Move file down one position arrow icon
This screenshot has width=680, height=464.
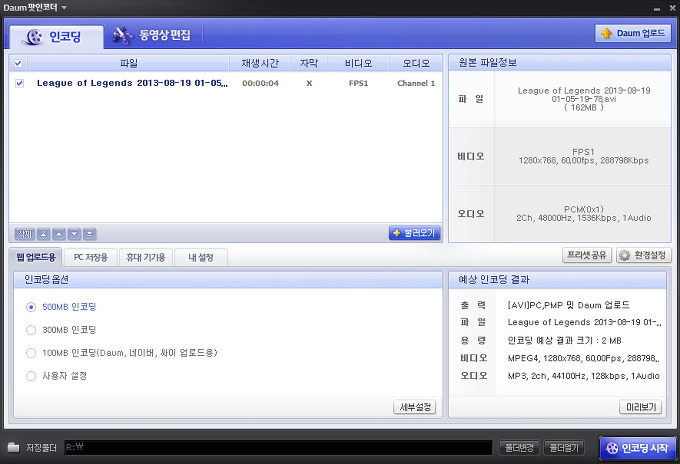(x=74, y=234)
